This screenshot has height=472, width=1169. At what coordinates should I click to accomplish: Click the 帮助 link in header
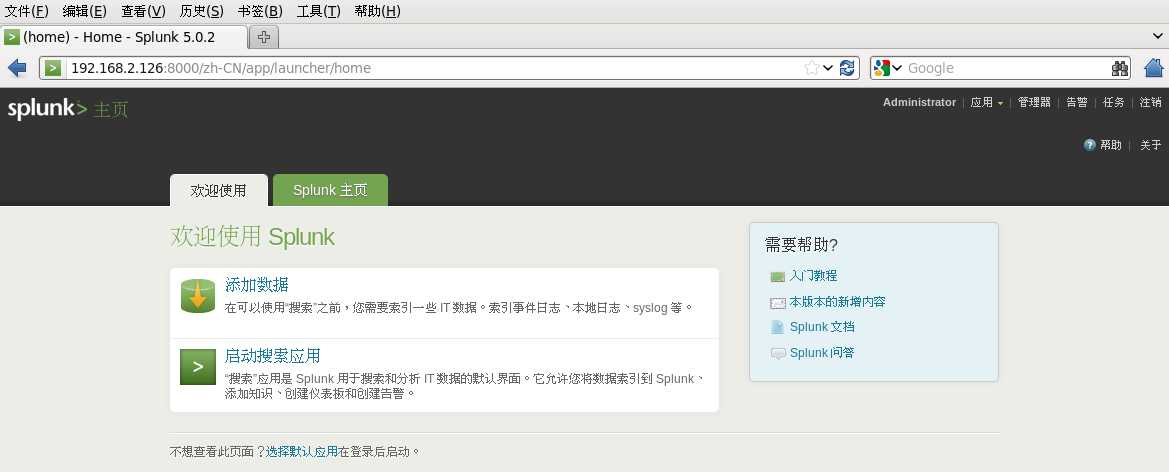[x=1111, y=145]
